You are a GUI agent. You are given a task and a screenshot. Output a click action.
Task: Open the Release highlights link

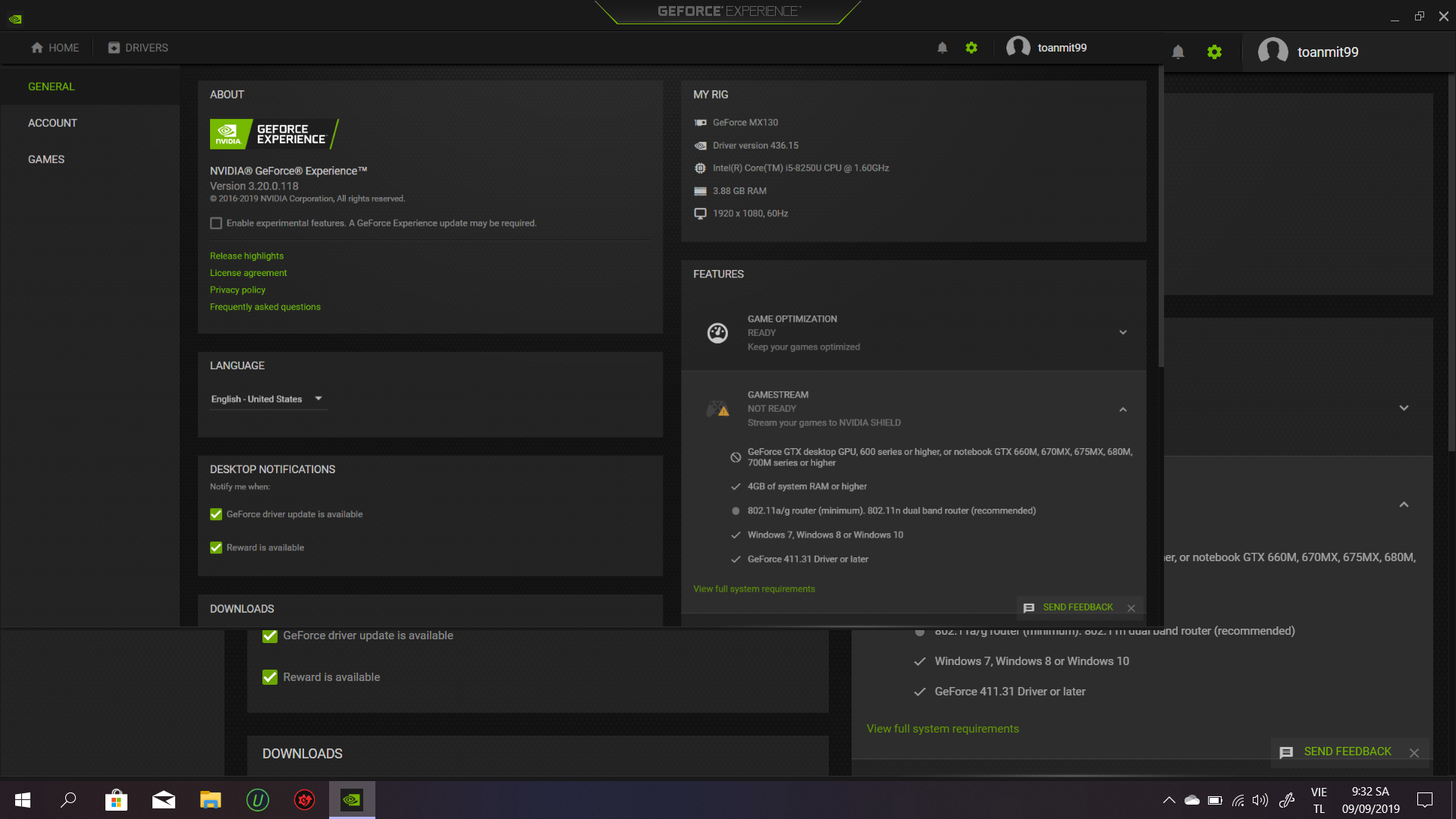point(246,256)
